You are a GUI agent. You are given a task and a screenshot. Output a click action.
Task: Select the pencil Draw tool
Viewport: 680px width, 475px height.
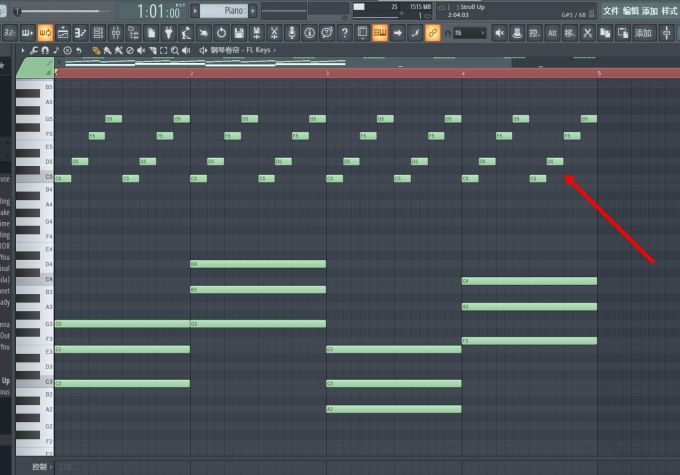(96, 50)
